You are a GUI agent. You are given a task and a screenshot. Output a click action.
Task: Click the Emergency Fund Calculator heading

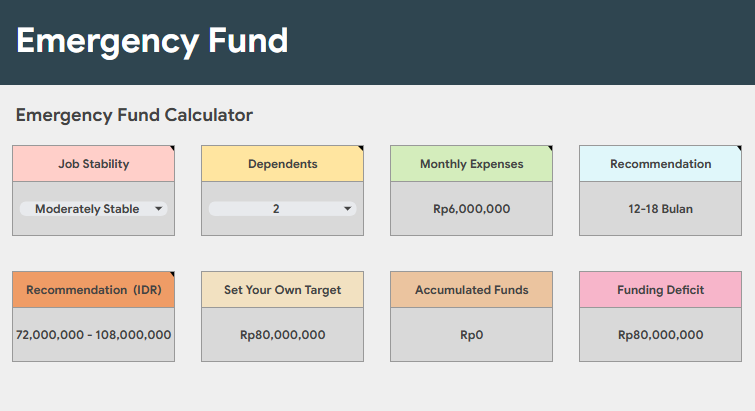(x=134, y=115)
